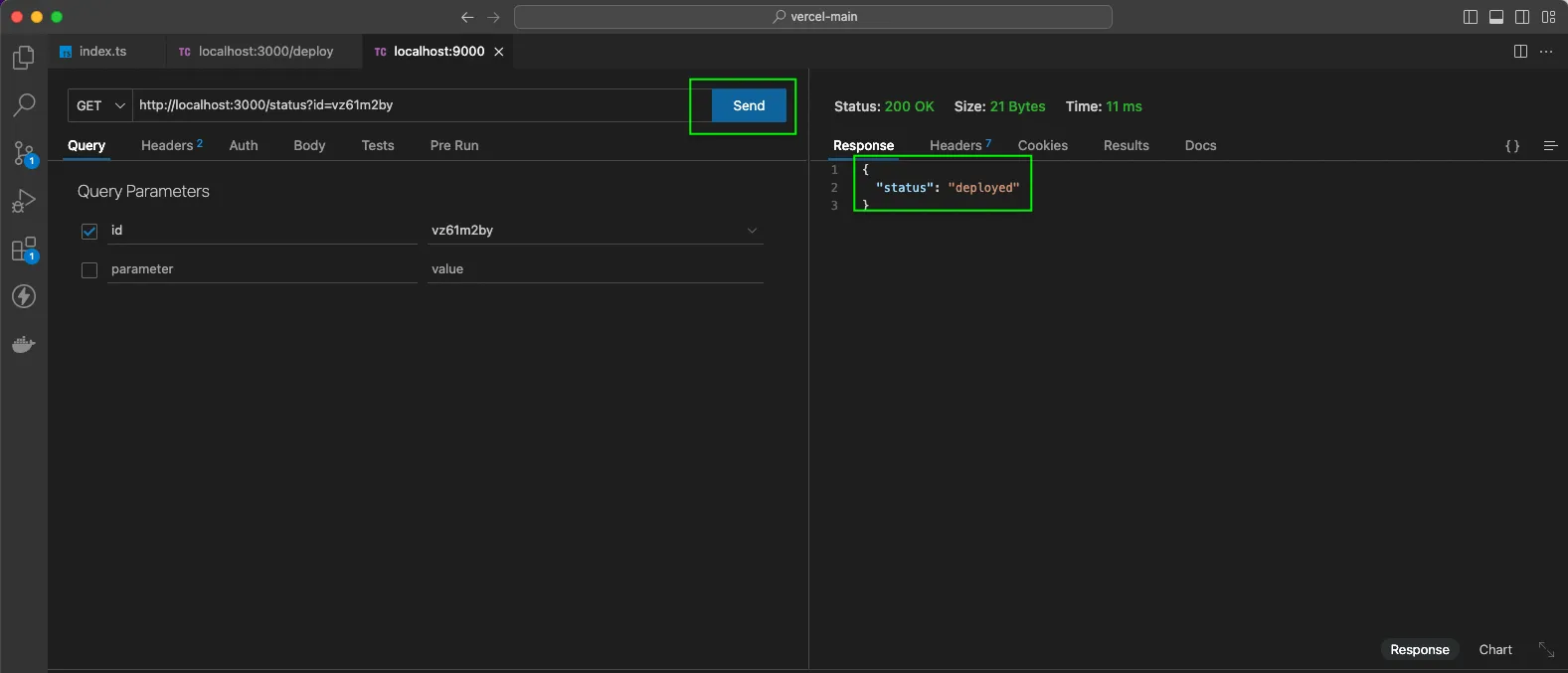Open the response options menu icon
The width and height of the screenshot is (1568, 673).
1550,146
